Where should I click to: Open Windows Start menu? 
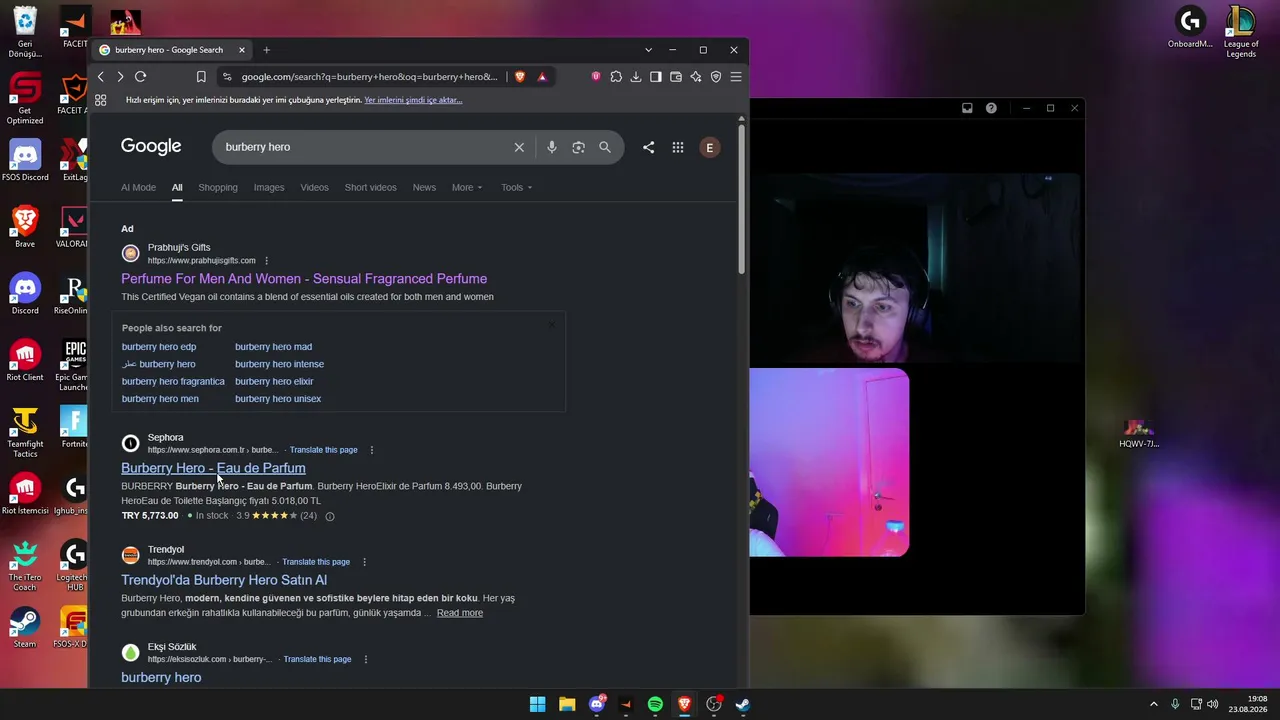pos(538,704)
